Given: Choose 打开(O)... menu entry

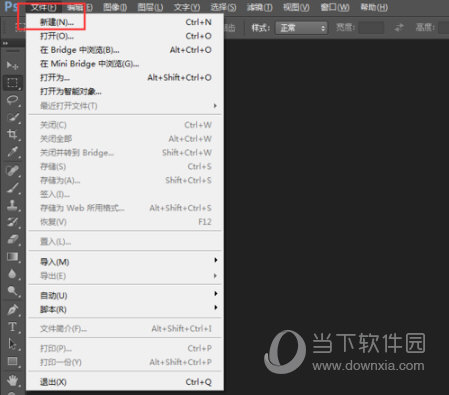Looking at the screenshot, I should [x=125, y=36].
